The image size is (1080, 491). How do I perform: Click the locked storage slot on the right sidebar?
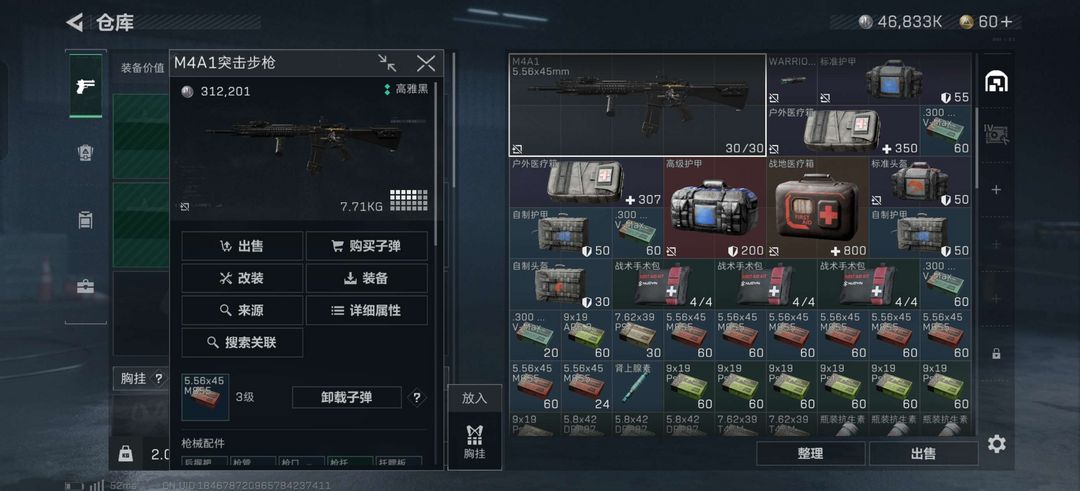996,353
